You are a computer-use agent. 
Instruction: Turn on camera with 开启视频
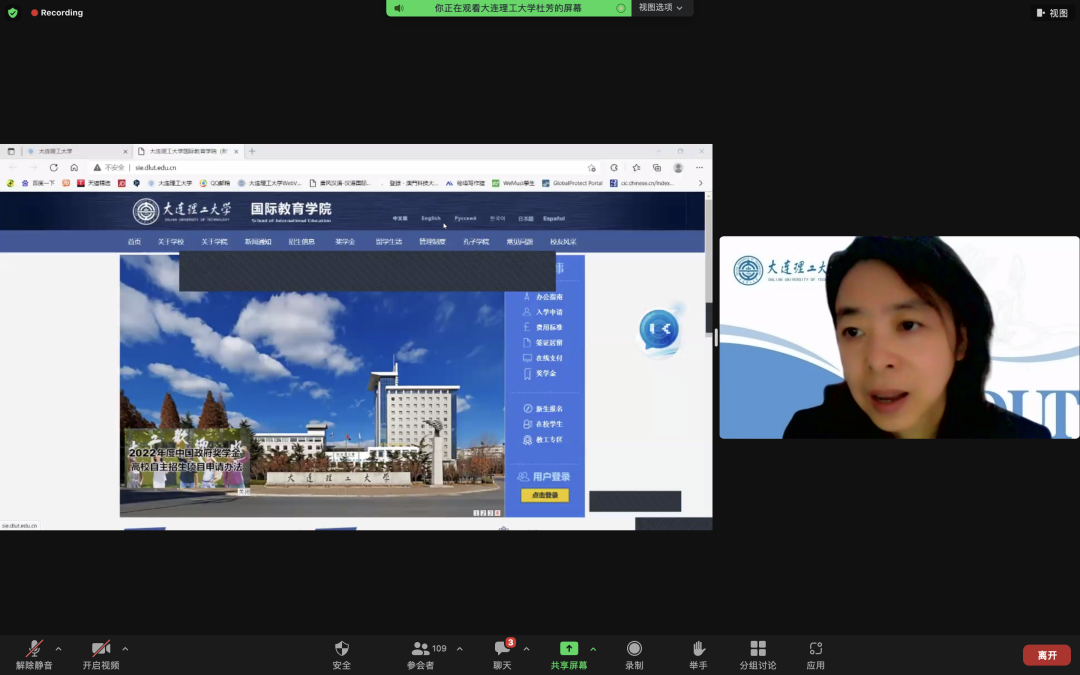click(x=101, y=654)
